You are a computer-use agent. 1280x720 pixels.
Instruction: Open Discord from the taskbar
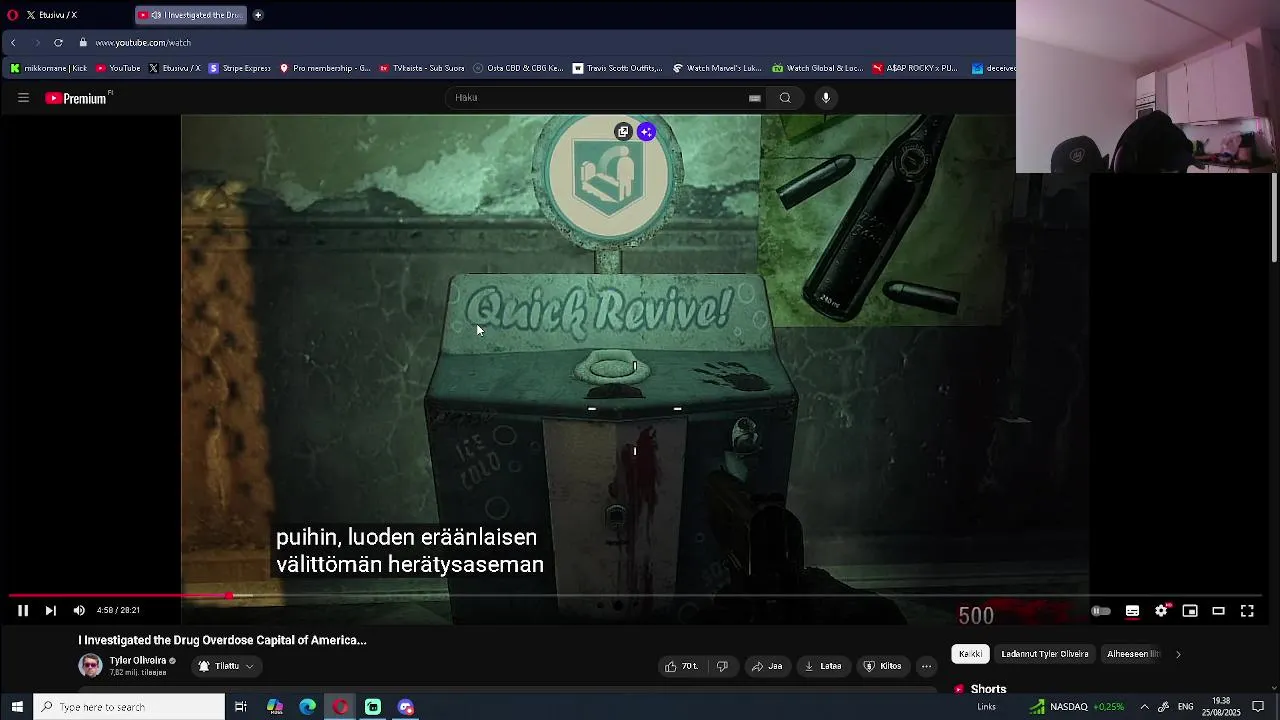tap(405, 707)
